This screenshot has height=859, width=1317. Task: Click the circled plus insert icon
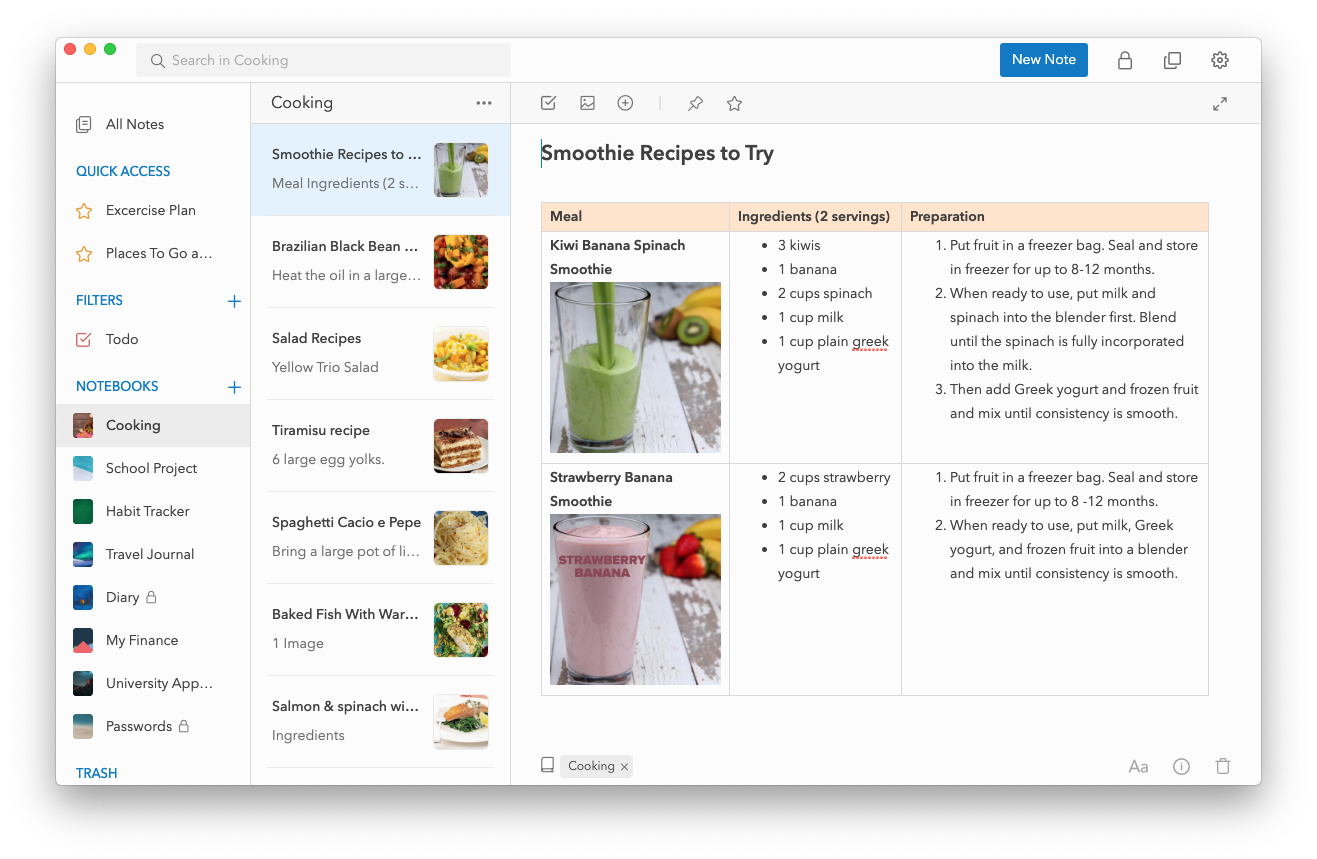625,103
